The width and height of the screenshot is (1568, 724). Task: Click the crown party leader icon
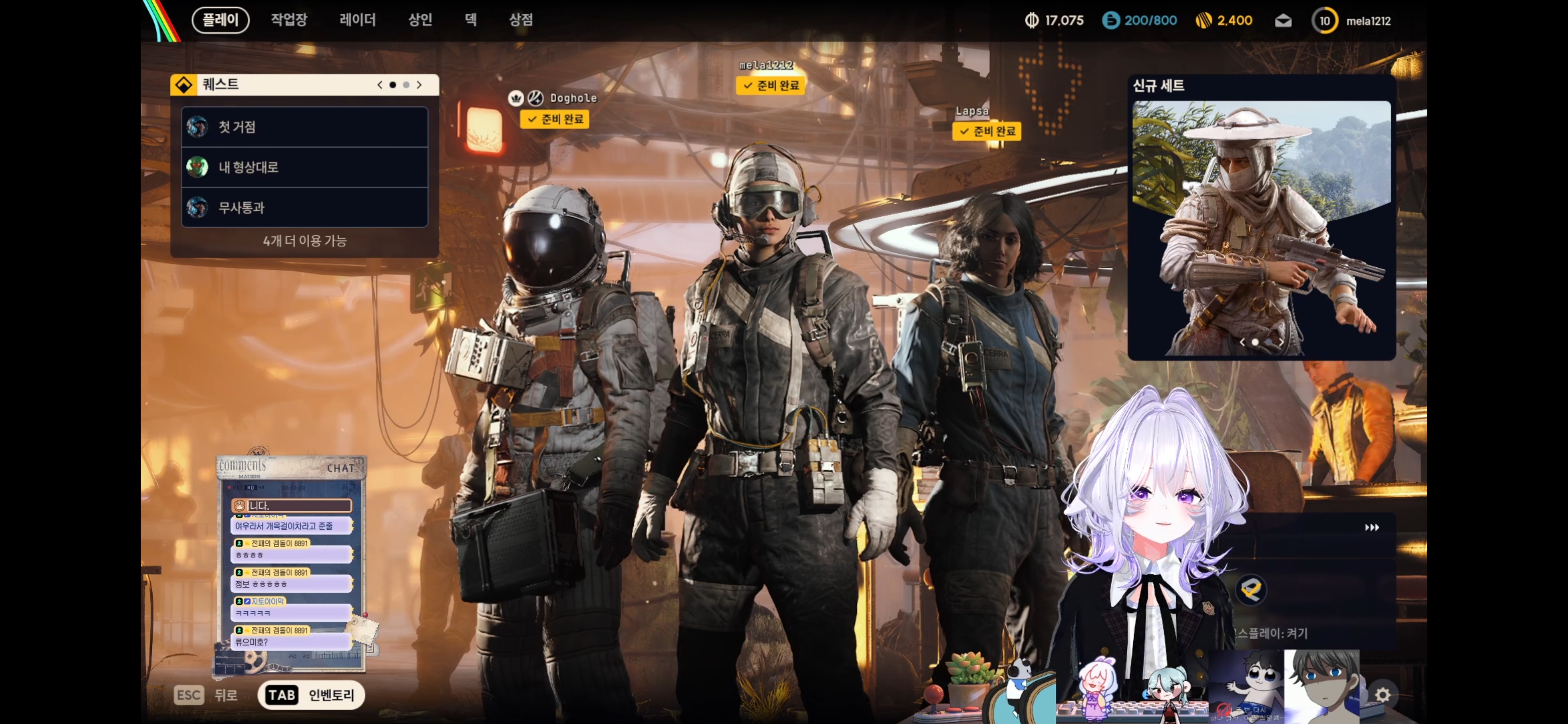[516, 98]
